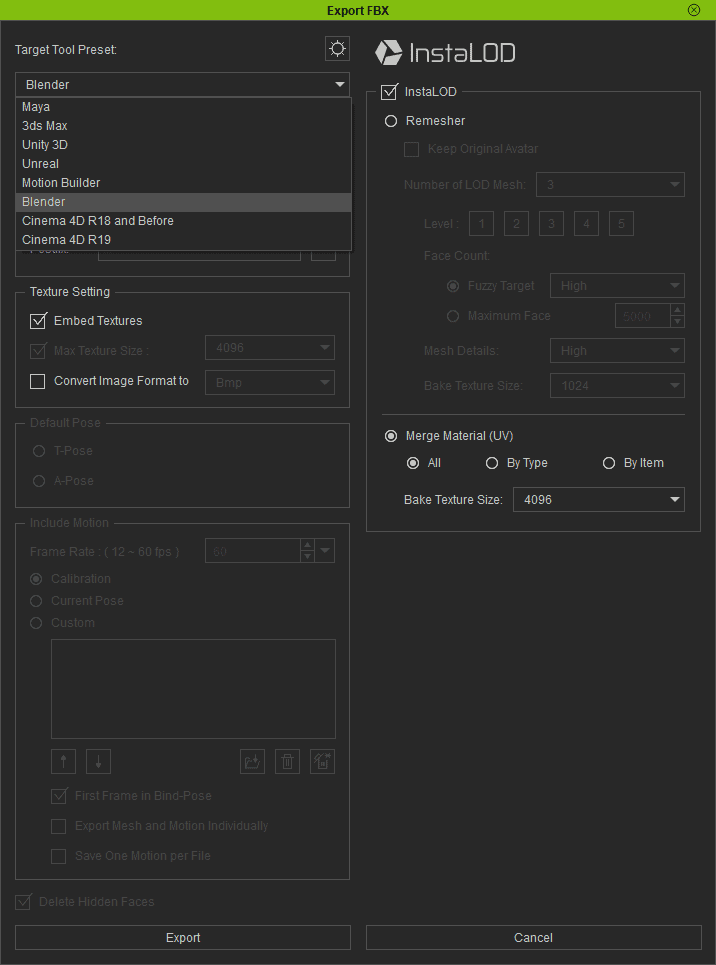Choose Unity 3D from the preset list
The image size is (716, 965).
point(183,145)
